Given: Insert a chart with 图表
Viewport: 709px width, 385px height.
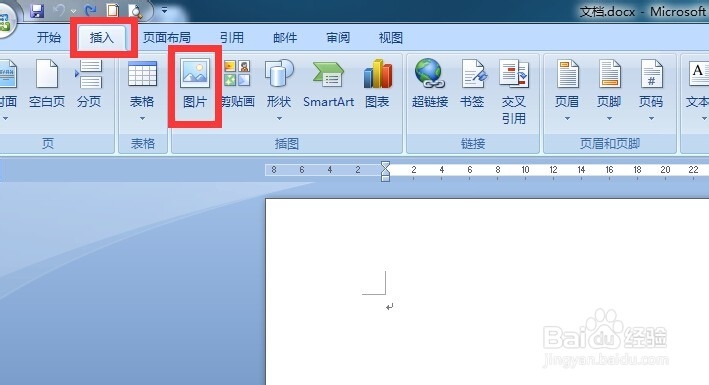Looking at the screenshot, I should coord(378,84).
